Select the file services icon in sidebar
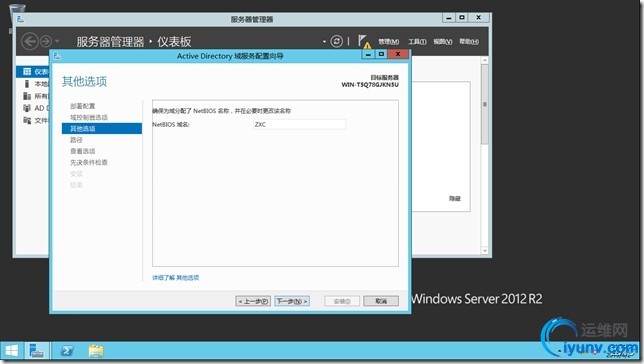This screenshot has width=644, height=364. 27,120
